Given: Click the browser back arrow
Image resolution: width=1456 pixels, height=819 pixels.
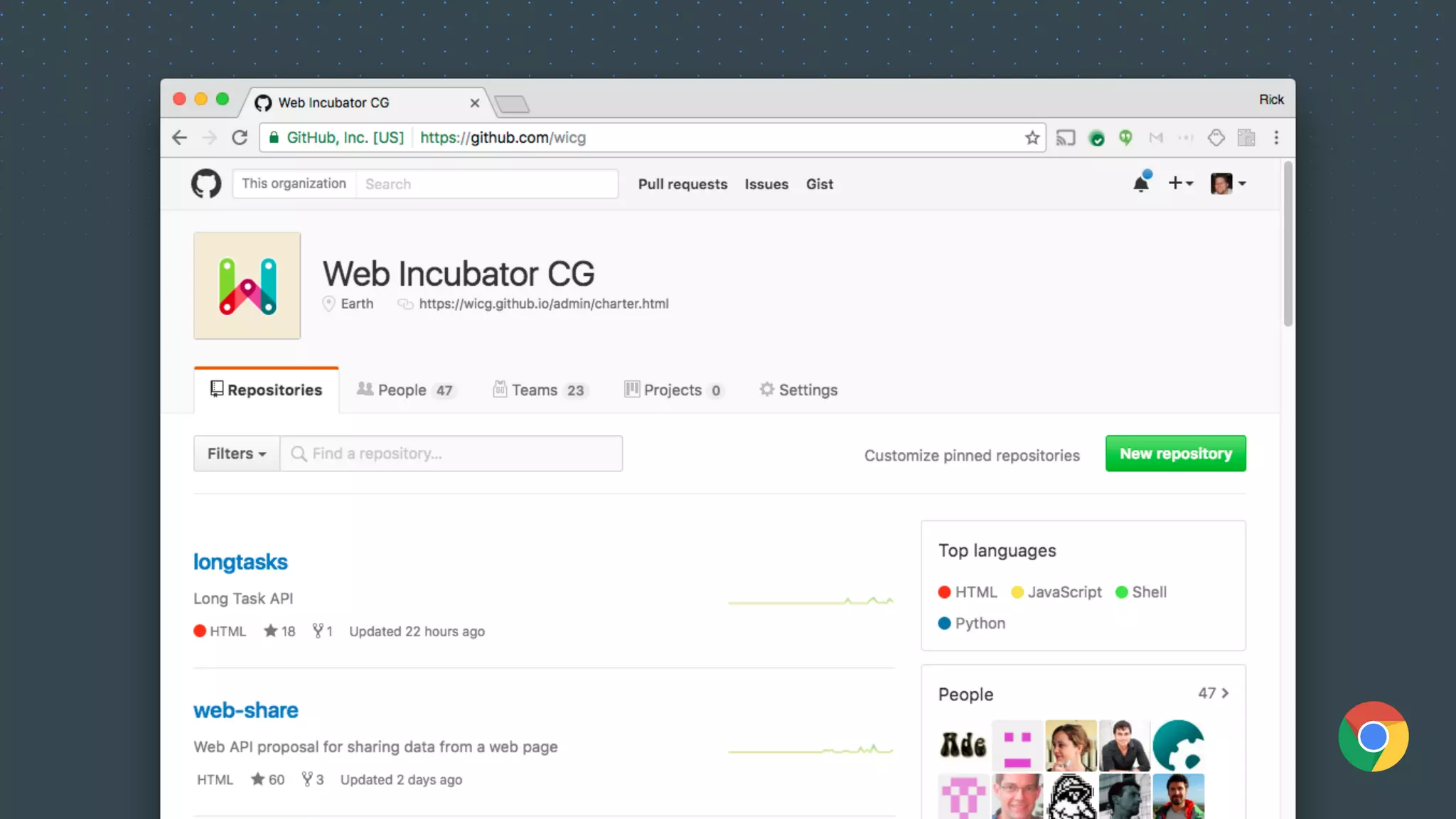Looking at the screenshot, I should (180, 138).
